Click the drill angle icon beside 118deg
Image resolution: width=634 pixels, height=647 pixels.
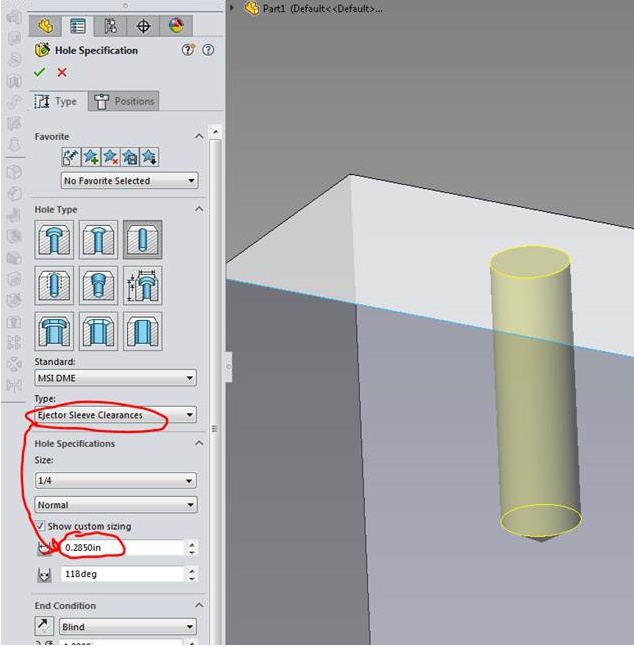pos(44,574)
